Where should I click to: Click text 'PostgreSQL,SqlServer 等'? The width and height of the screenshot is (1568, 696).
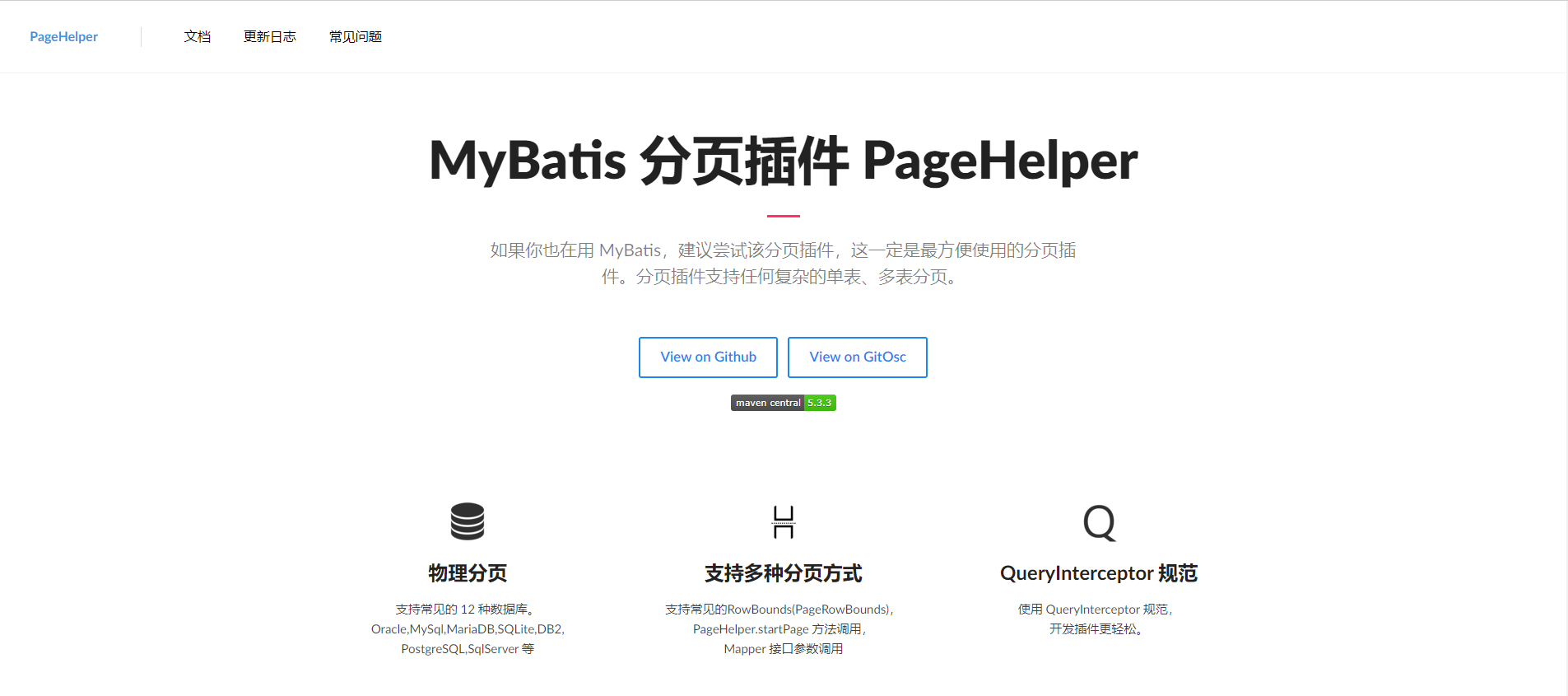click(x=468, y=649)
